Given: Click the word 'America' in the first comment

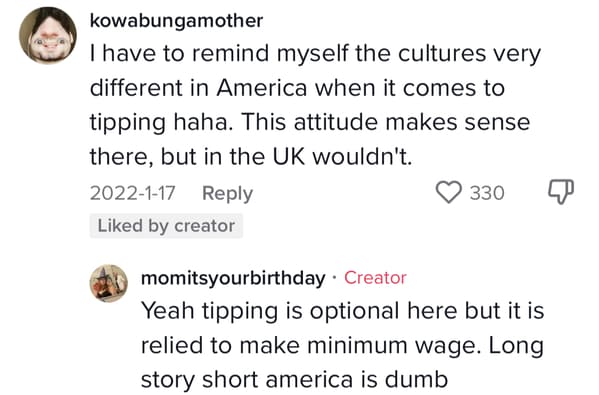Looking at the screenshot, I should (x=262, y=88).
